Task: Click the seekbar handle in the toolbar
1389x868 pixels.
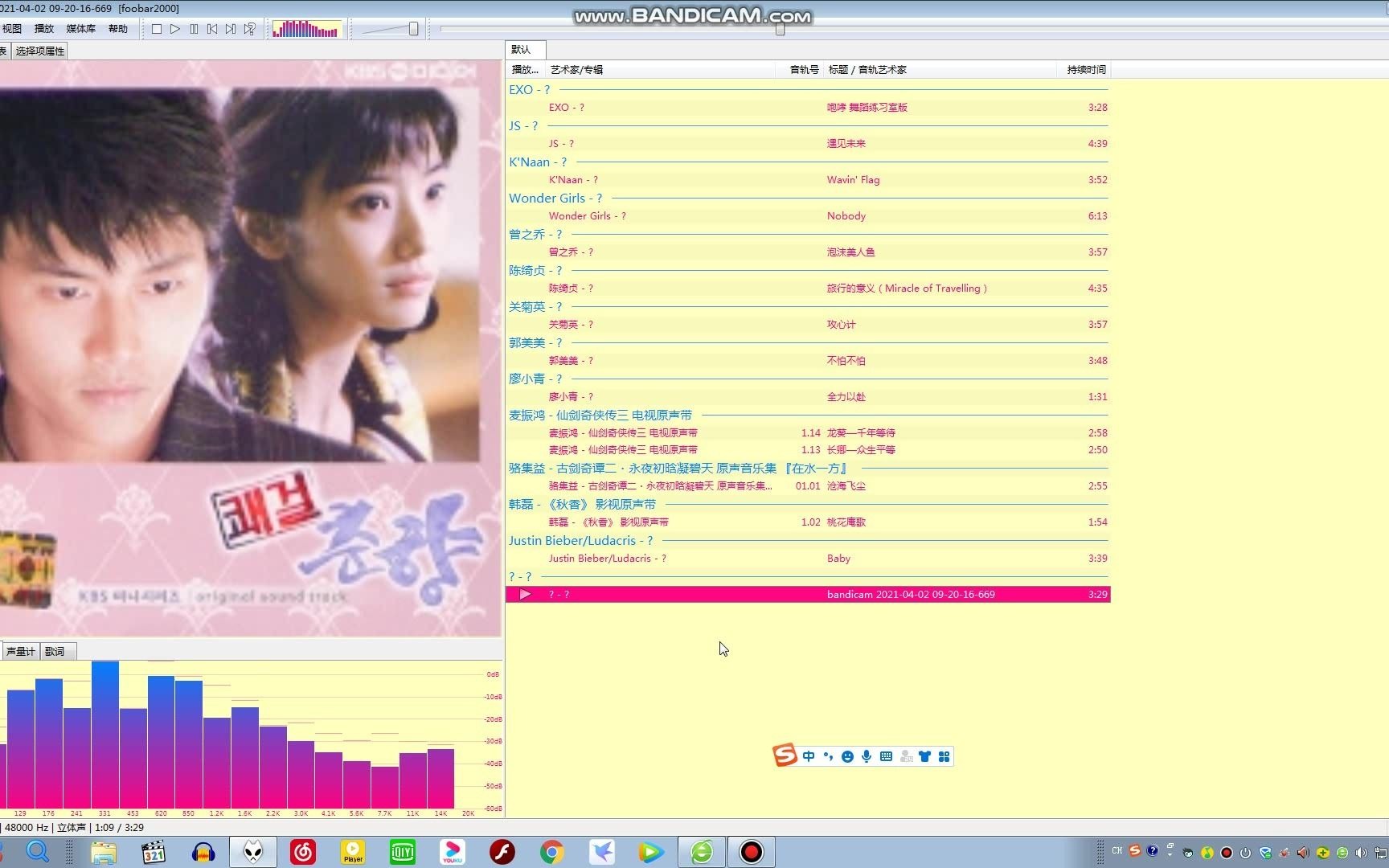Action: point(780,29)
